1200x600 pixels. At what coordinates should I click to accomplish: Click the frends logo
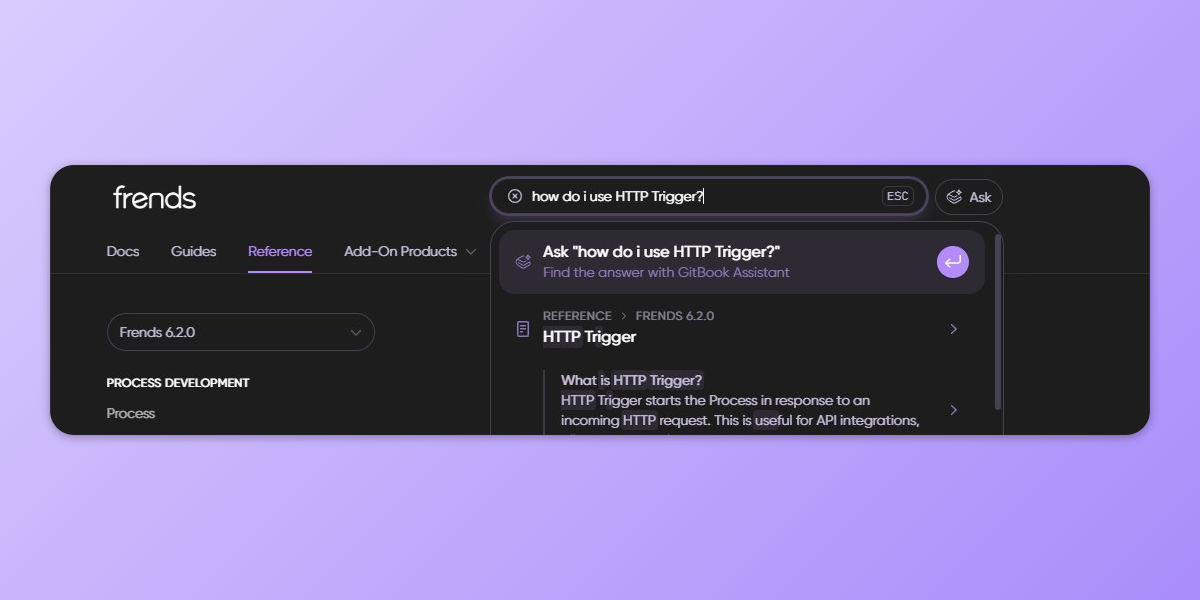tap(154, 197)
